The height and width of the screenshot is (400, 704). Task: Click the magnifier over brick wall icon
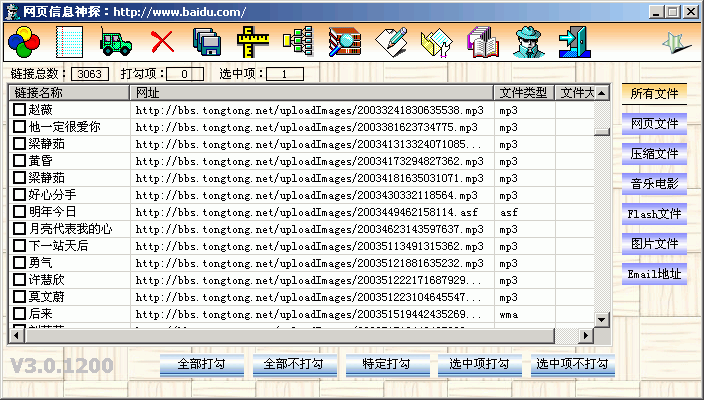pyautogui.click(x=344, y=42)
